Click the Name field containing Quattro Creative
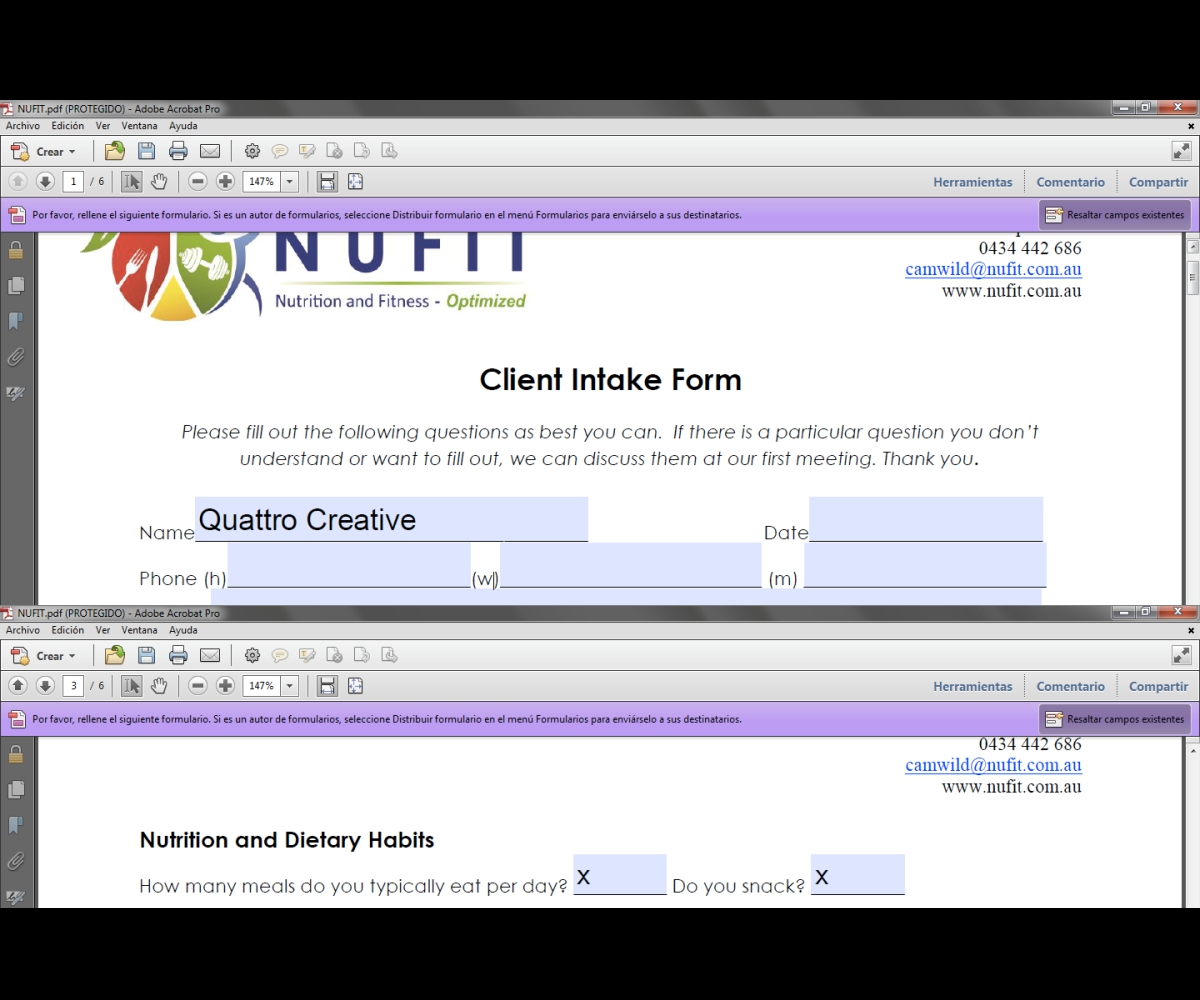 tap(391, 519)
